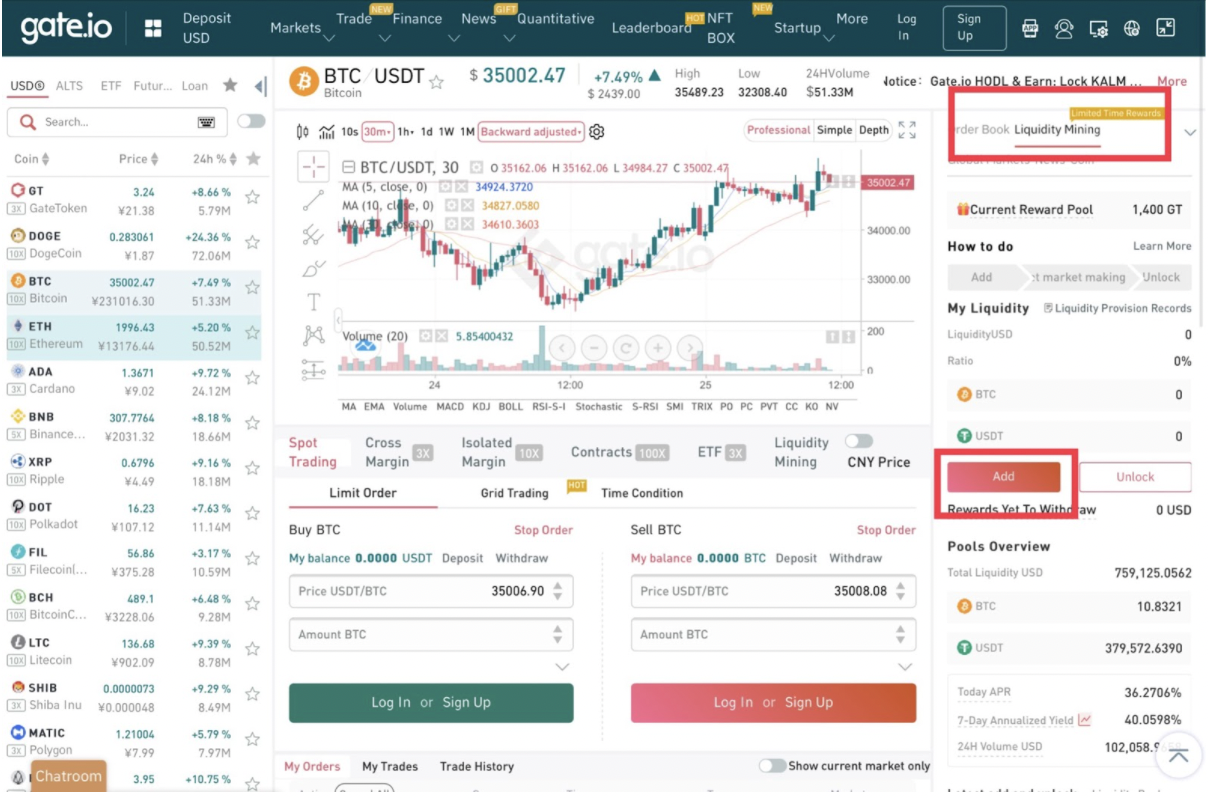
Task: Enable the CNY Price toggle
Action: (859, 441)
